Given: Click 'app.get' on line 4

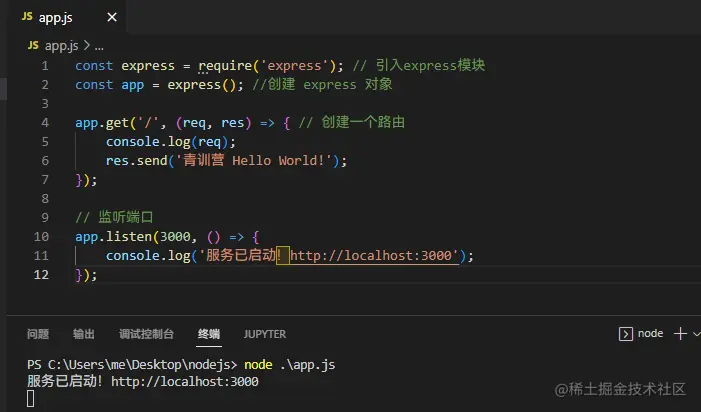Looking at the screenshot, I should (102, 123).
